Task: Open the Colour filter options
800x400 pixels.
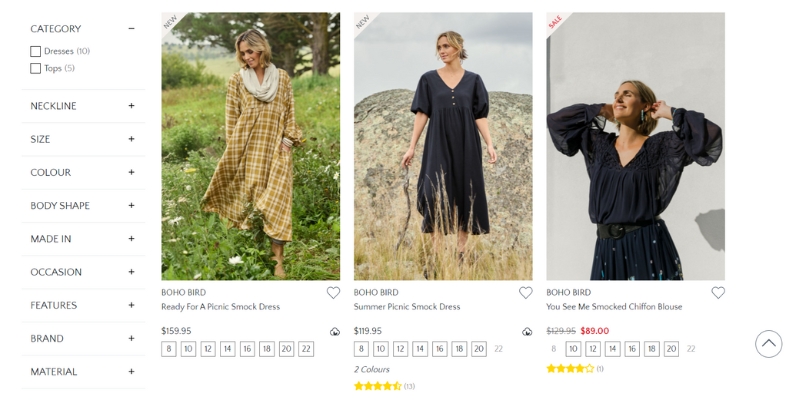Action: 131,172
